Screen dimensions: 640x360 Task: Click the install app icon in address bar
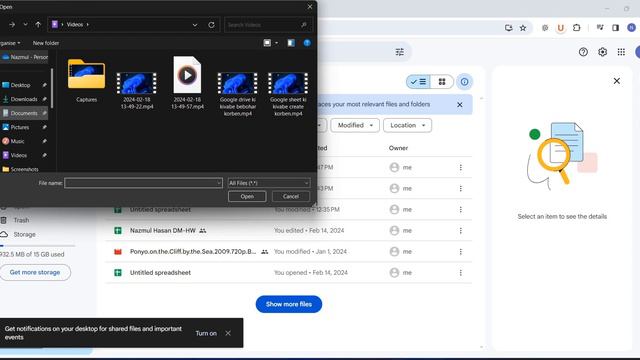508,28
